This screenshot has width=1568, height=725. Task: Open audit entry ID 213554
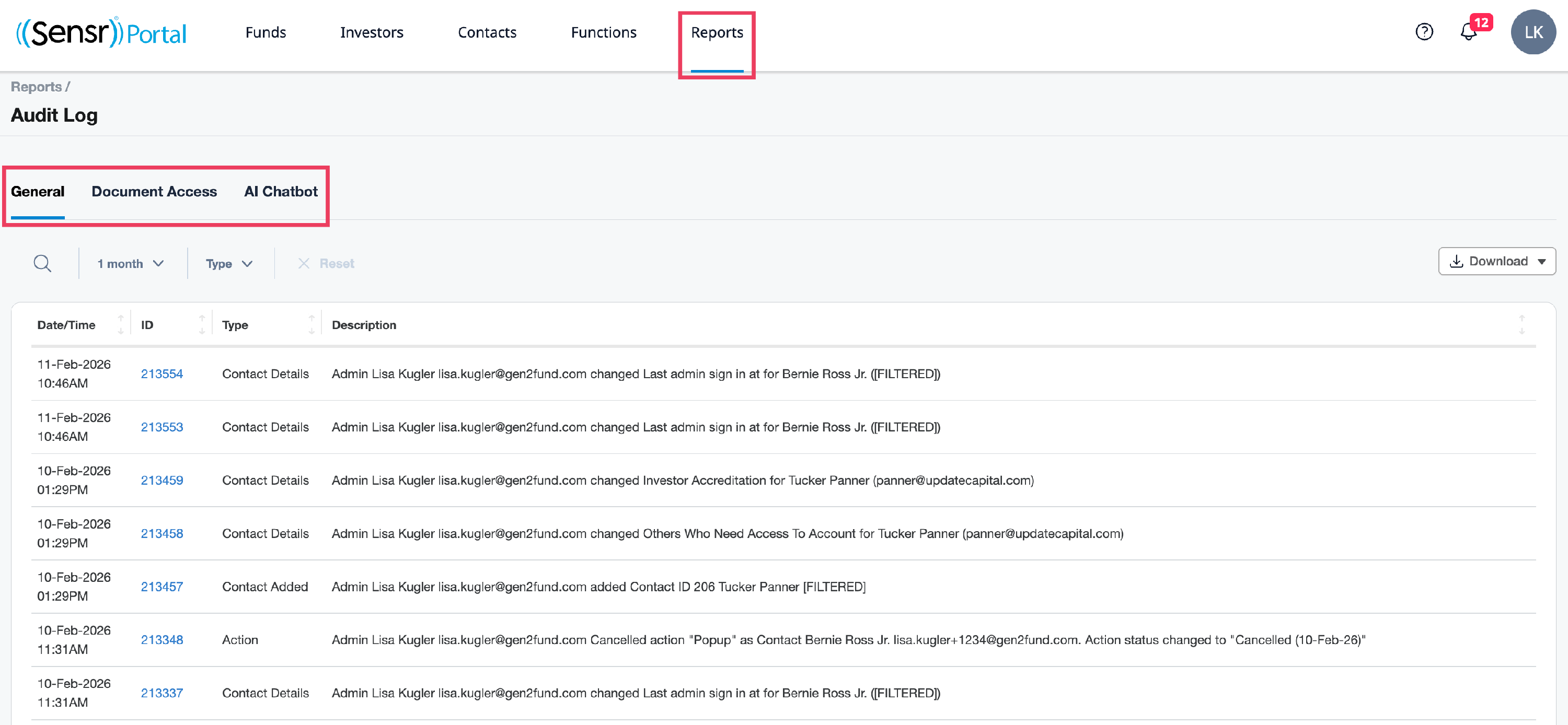pos(162,373)
